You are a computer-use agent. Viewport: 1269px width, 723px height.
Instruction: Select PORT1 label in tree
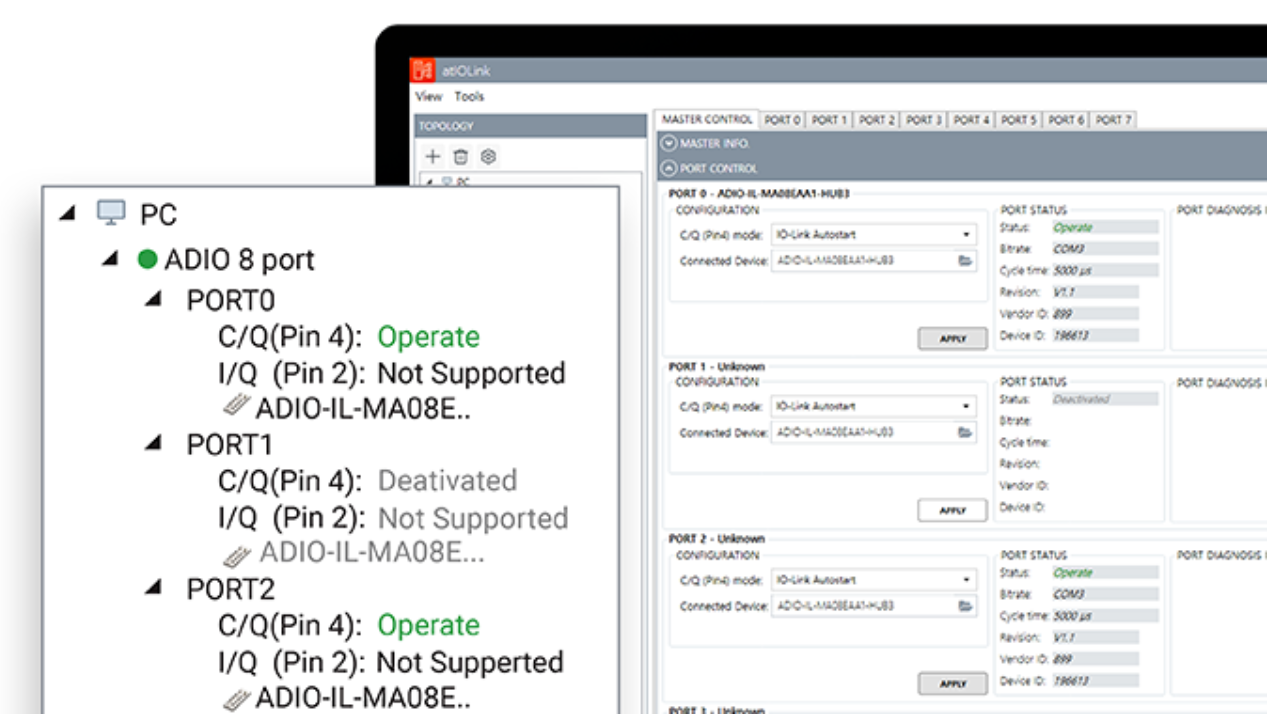tap(229, 445)
